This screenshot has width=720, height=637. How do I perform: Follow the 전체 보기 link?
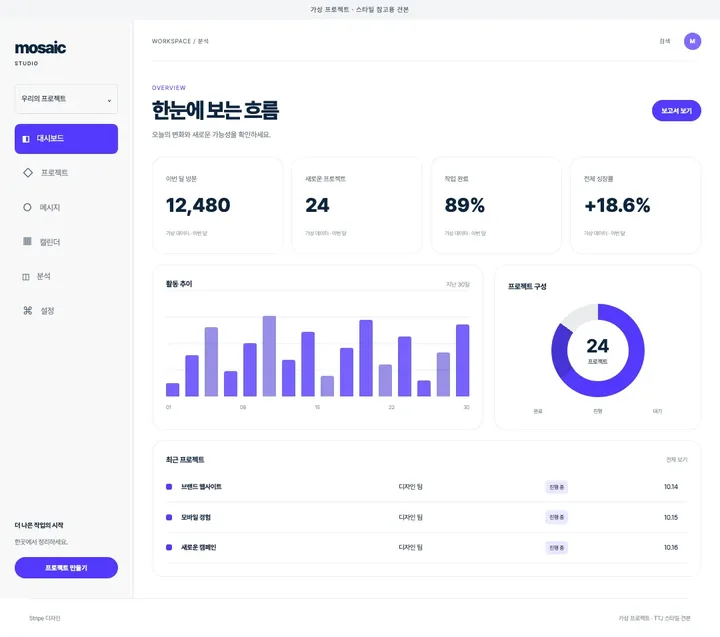(676, 460)
